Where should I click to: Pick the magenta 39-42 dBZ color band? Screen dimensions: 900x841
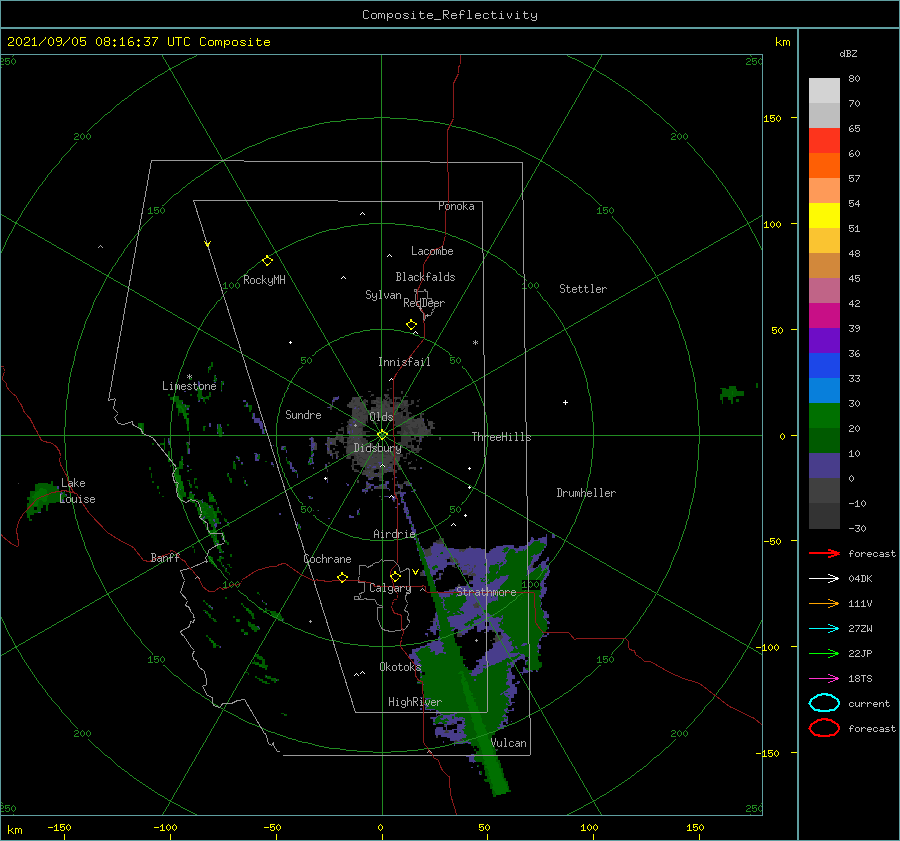[824, 316]
